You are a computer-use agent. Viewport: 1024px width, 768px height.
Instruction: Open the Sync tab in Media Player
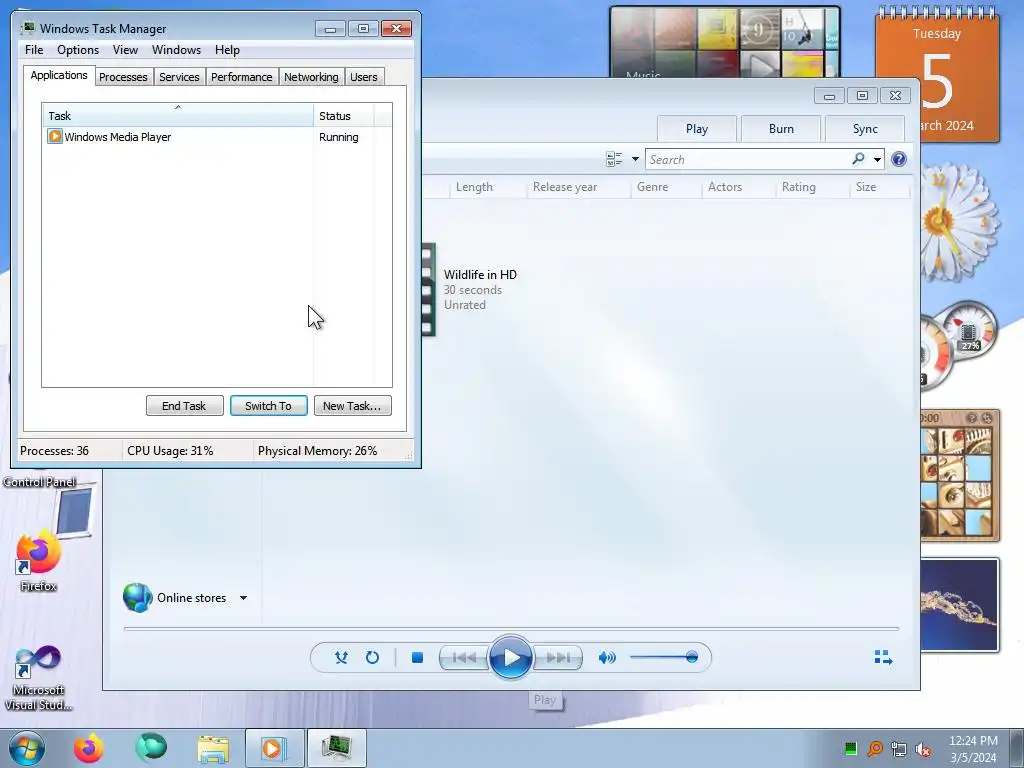865,129
